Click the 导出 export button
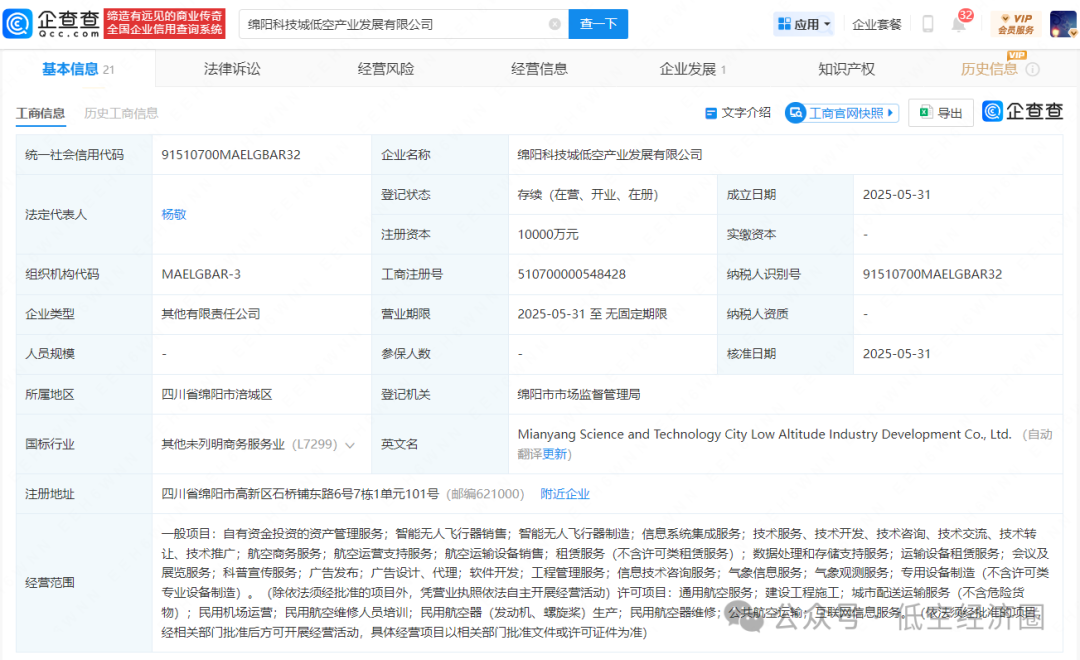The height and width of the screenshot is (660, 1080). (940, 113)
